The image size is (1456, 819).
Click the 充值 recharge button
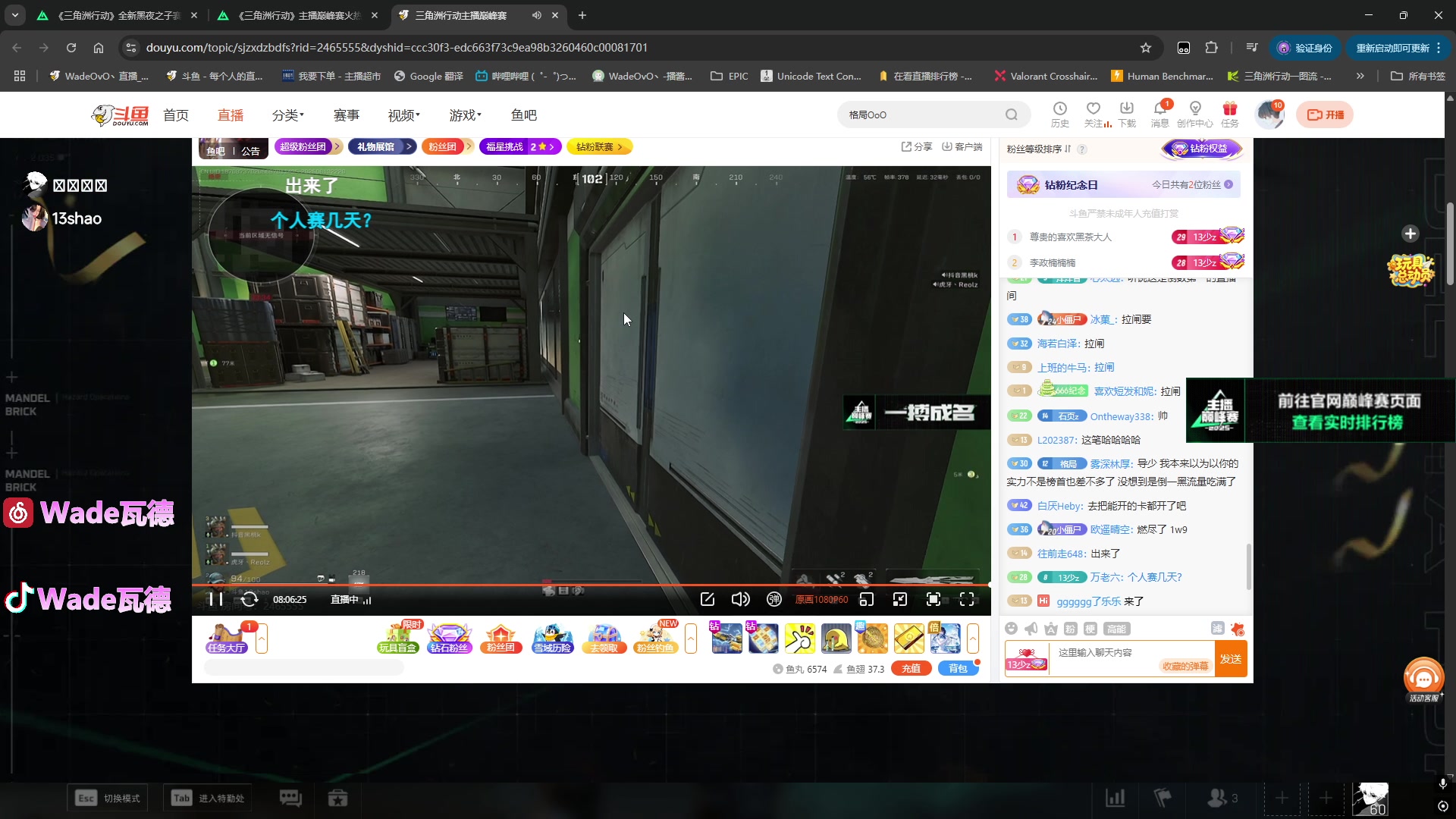pos(911,668)
